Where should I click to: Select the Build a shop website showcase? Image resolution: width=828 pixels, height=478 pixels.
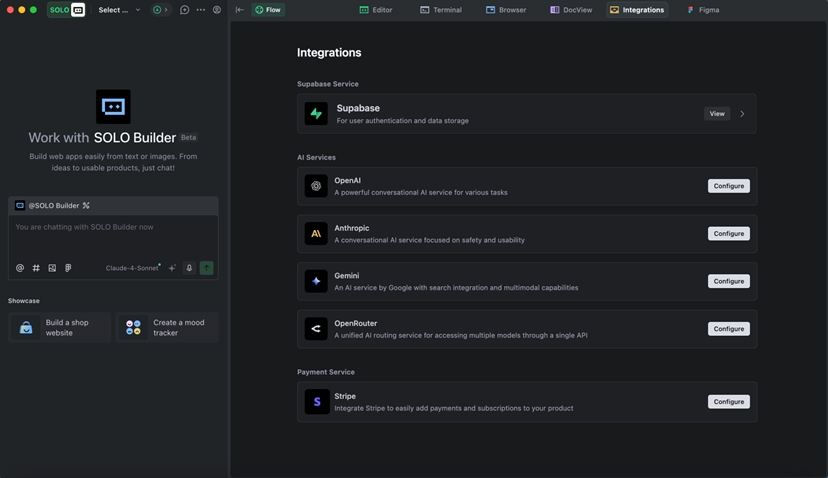59,327
